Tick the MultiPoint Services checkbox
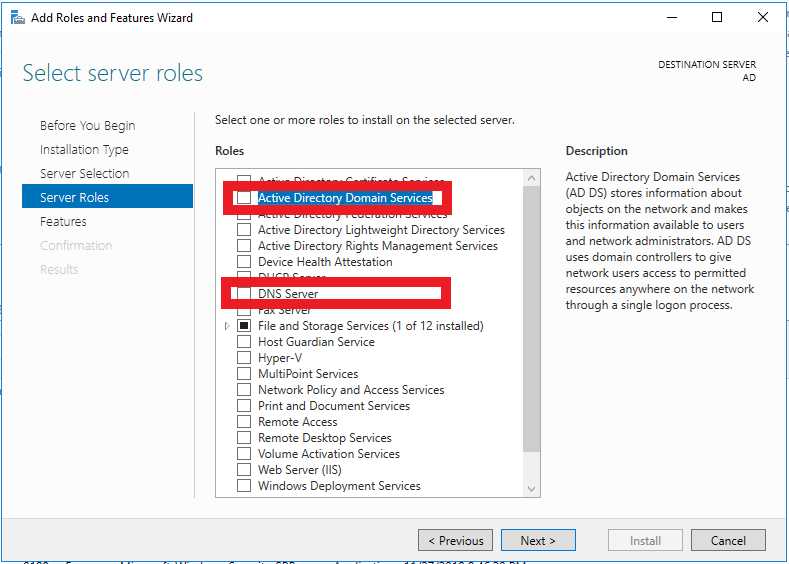This screenshot has width=789, height=564. pyautogui.click(x=244, y=374)
